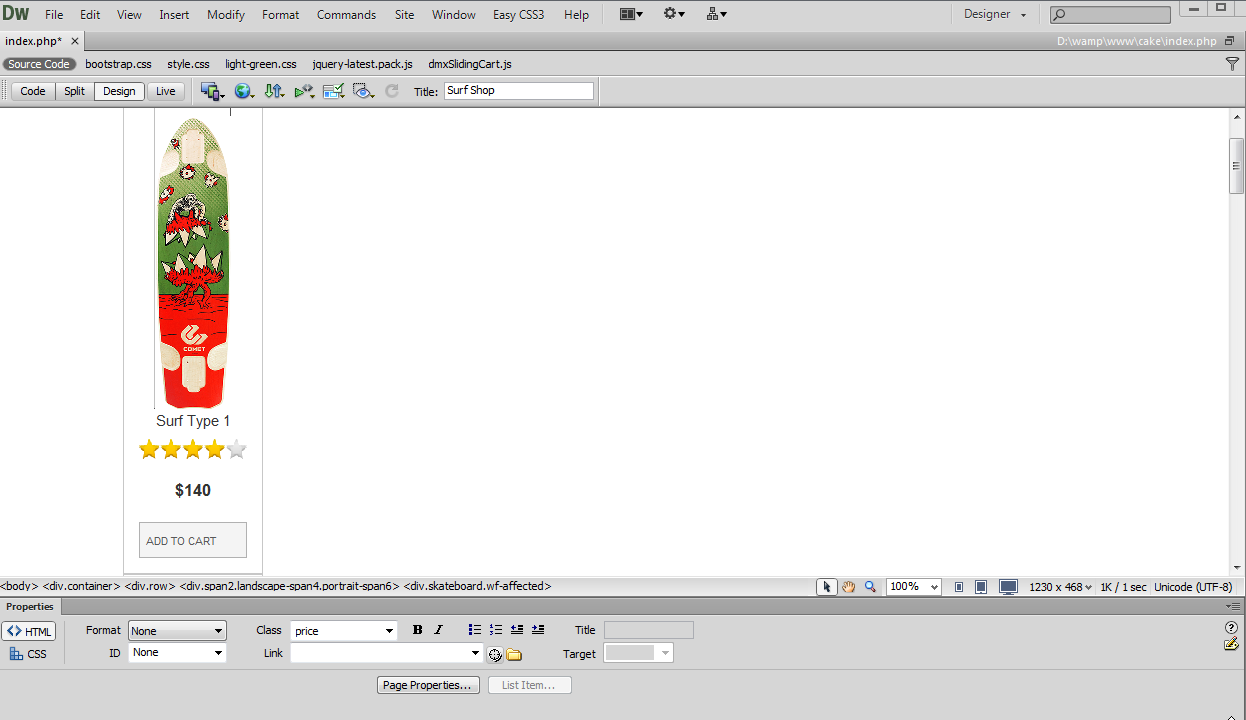Open Properties panel Help icon
The width and height of the screenshot is (1246, 720).
(x=1231, y=628)
